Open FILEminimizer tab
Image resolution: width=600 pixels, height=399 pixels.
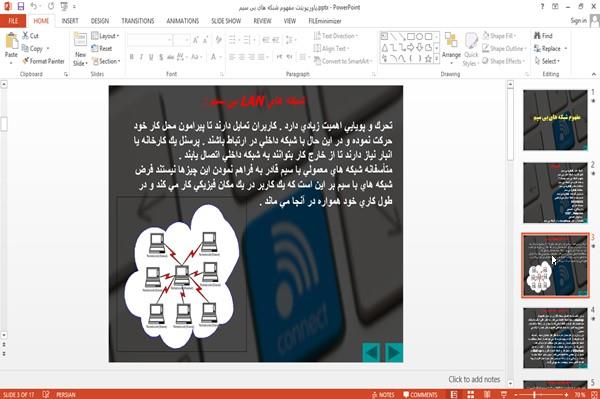coord(324,21)
